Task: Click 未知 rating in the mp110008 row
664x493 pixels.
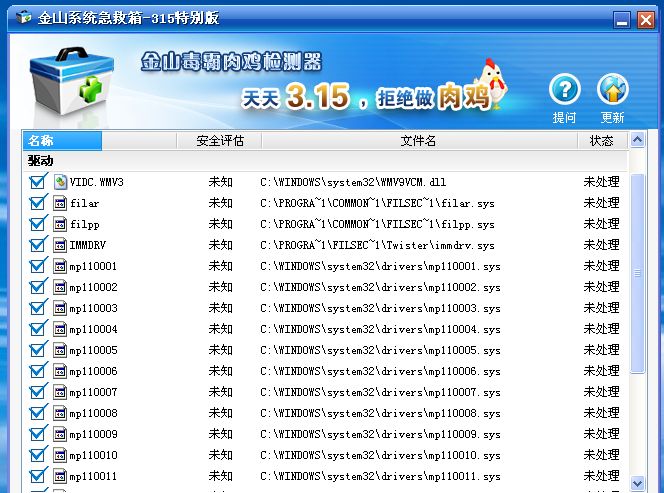Action: coord(221,413)
